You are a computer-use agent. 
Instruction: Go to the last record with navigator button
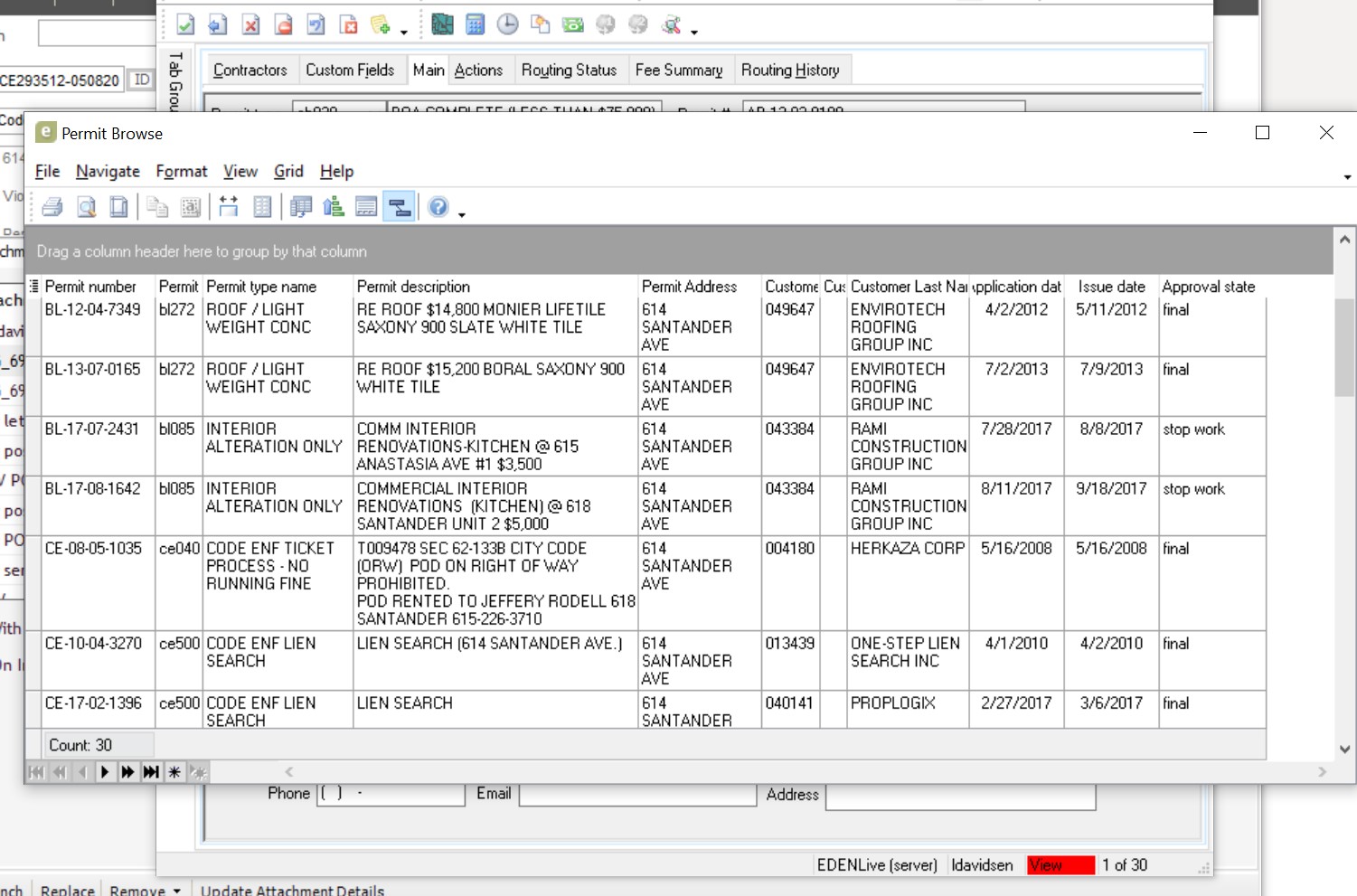click(151, 771)
